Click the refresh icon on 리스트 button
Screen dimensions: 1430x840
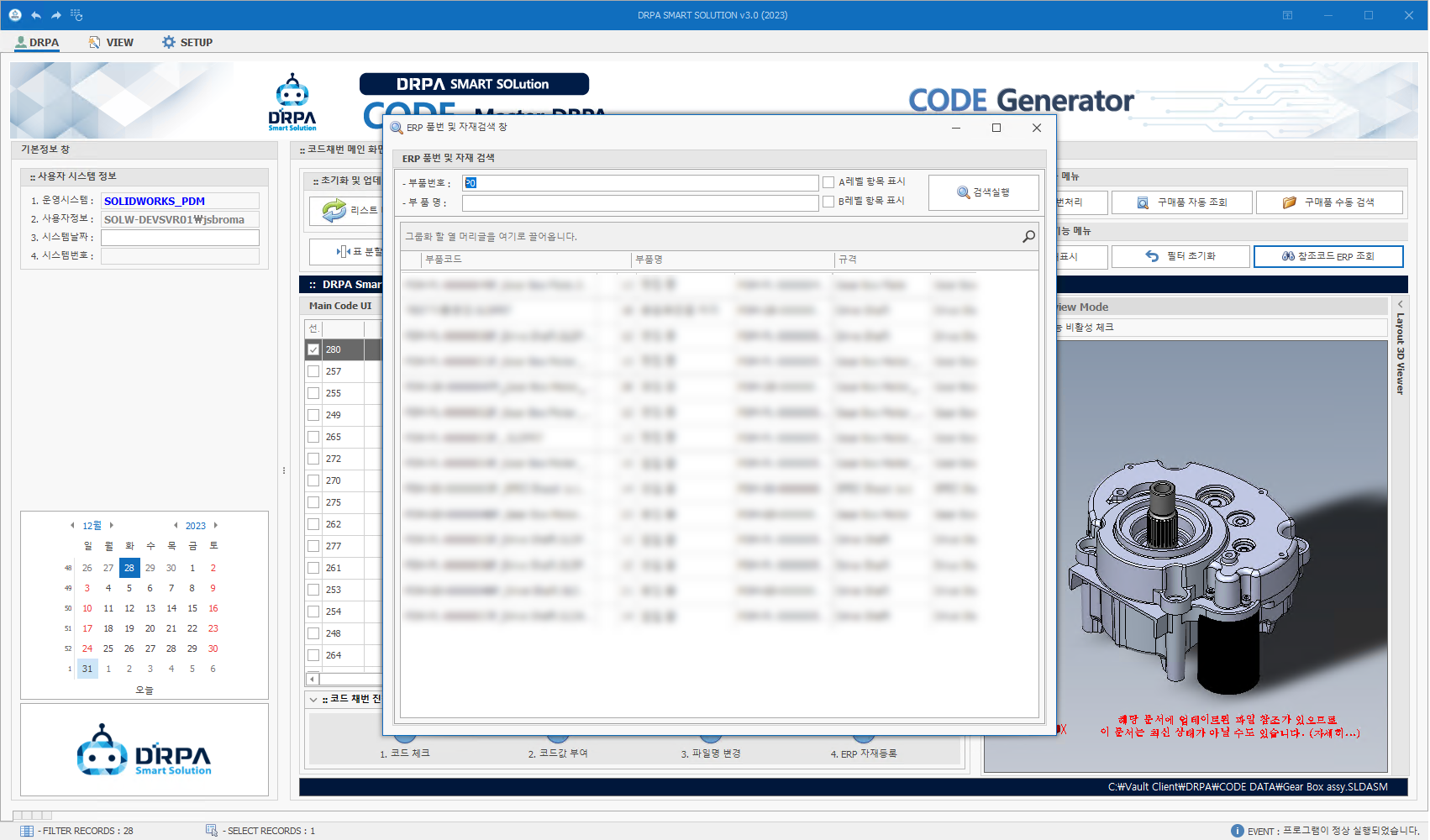pyautogui.click(x=334, y=211)
